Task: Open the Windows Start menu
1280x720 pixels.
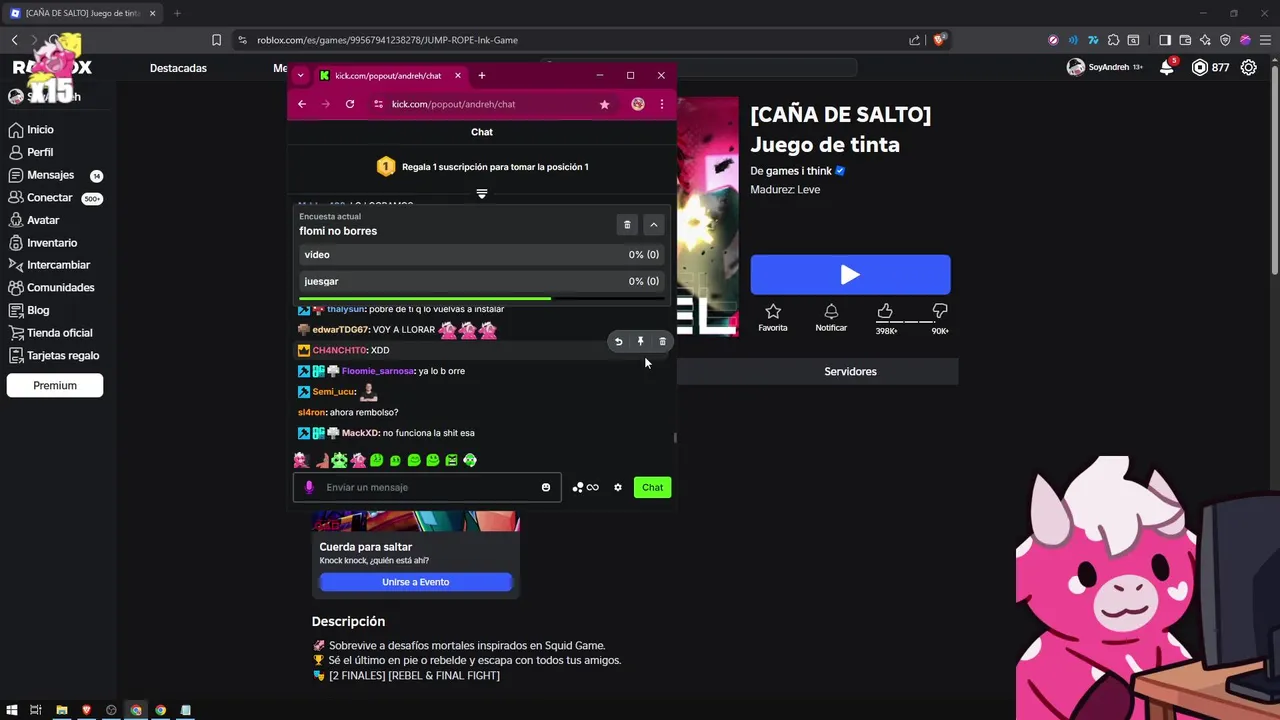Action: [x=12, y=711]
